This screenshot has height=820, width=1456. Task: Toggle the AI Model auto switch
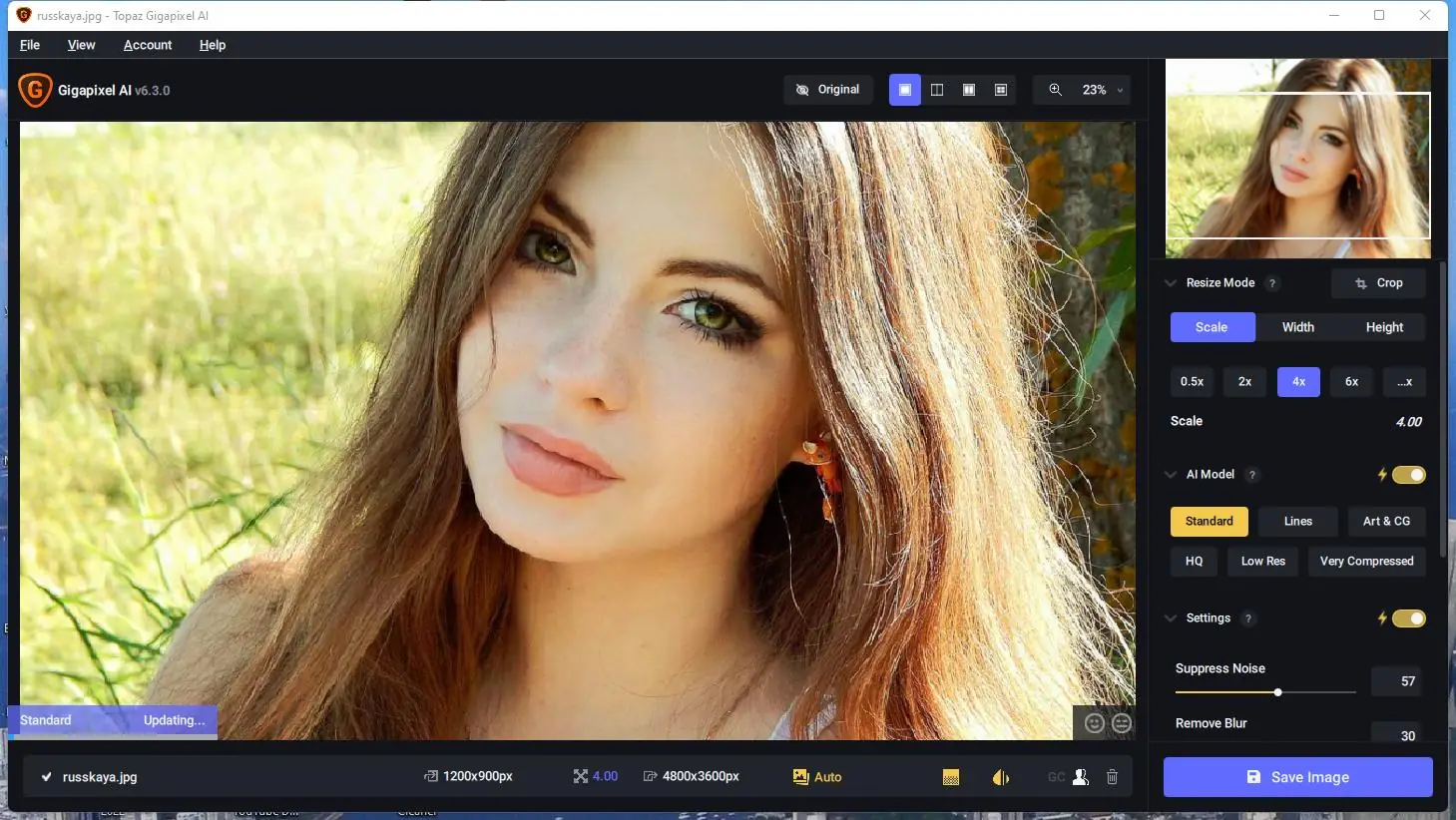1409,475
